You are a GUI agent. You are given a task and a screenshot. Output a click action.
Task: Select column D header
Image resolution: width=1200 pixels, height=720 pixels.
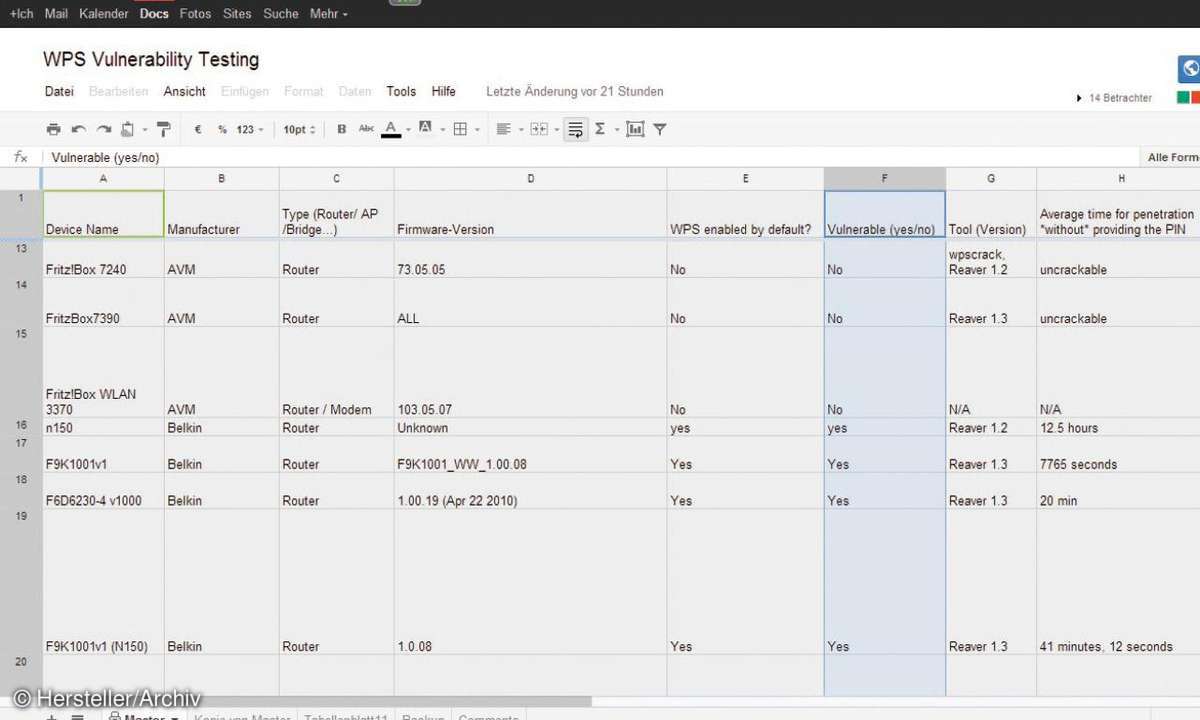click(x=531, y=179)
